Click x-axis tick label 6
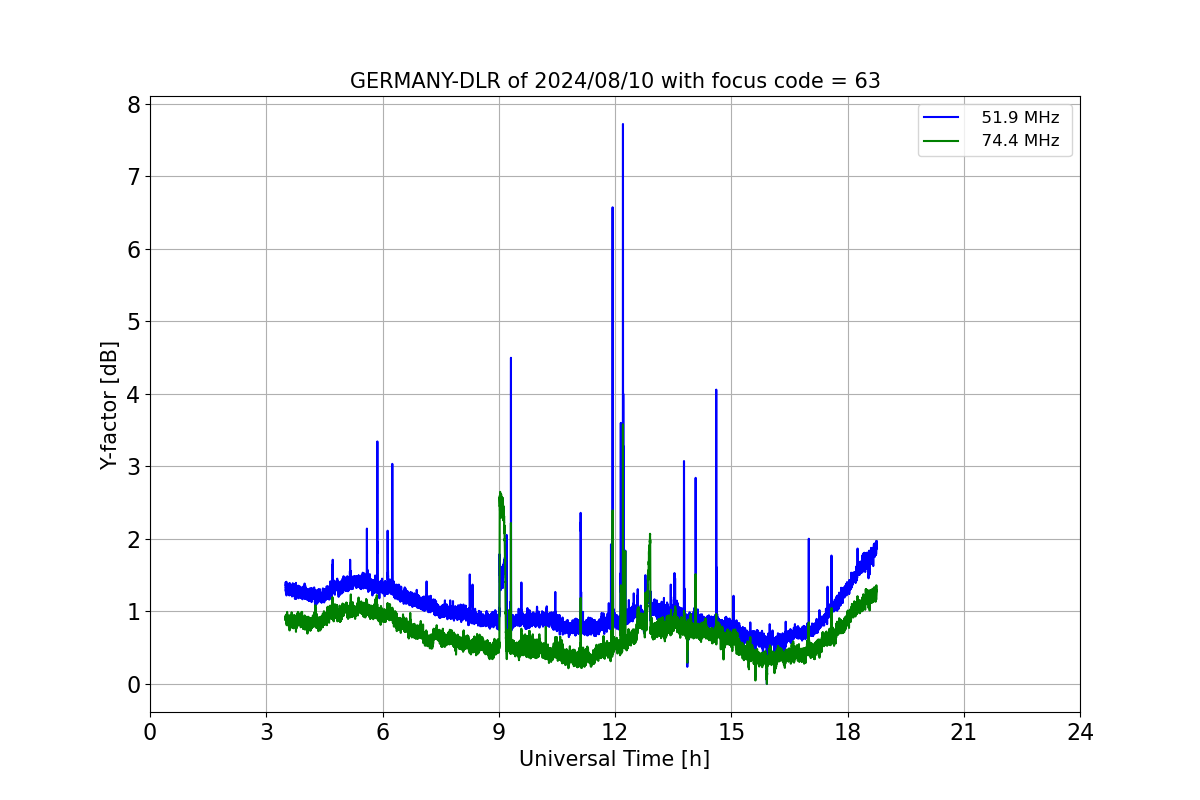Screen dimensions: 1200x800 [x=383, y=732]
